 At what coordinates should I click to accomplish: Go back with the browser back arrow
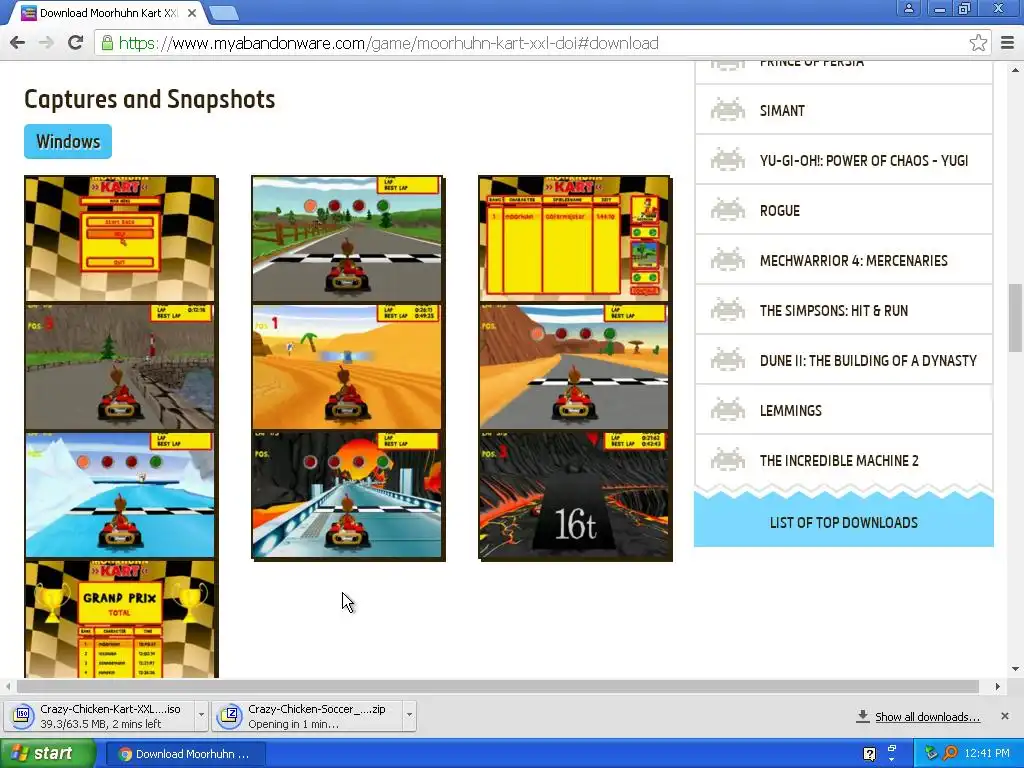tap(18, 43)
